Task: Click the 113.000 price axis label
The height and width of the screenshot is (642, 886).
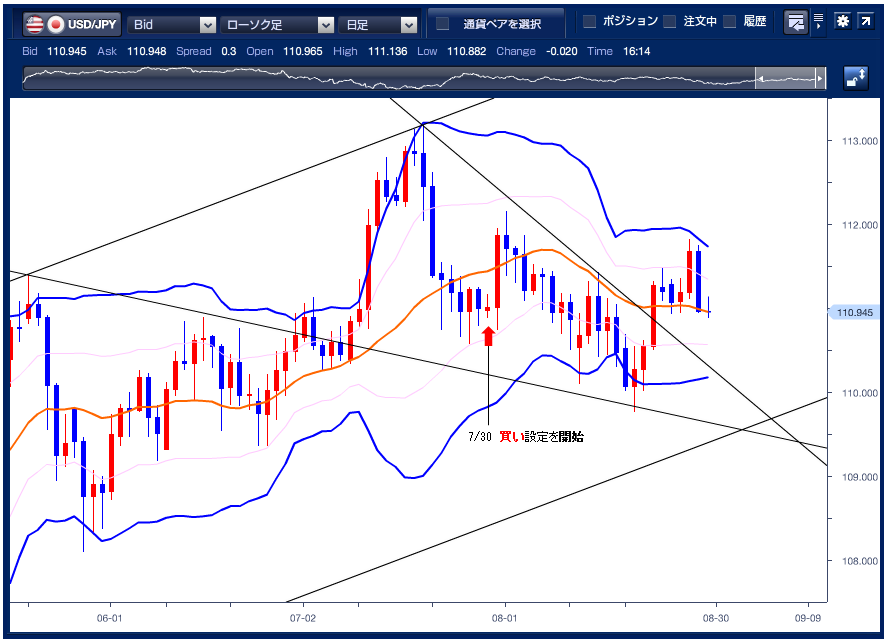Action: point(859,141)
